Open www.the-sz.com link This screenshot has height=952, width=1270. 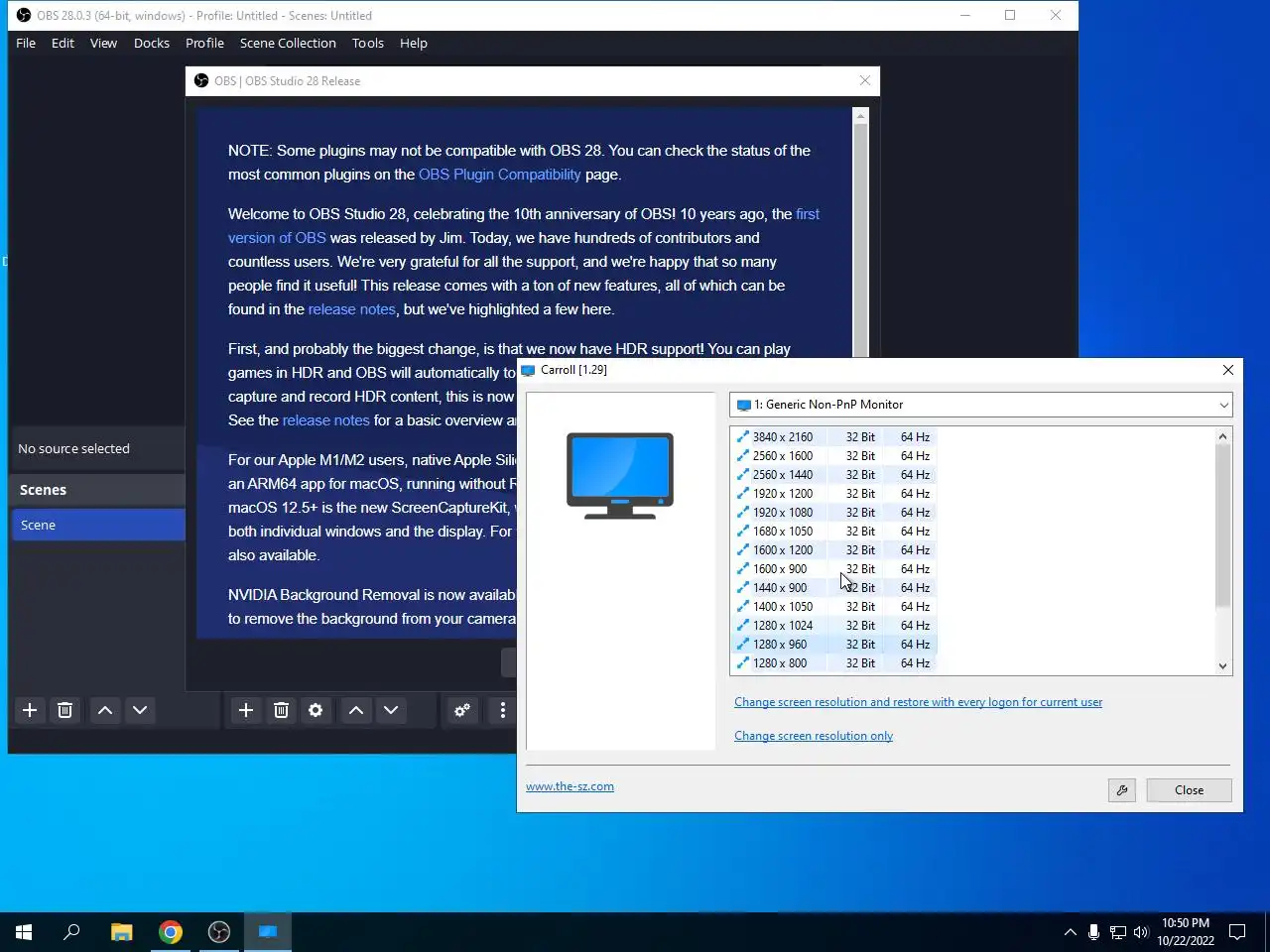point(570,786)
